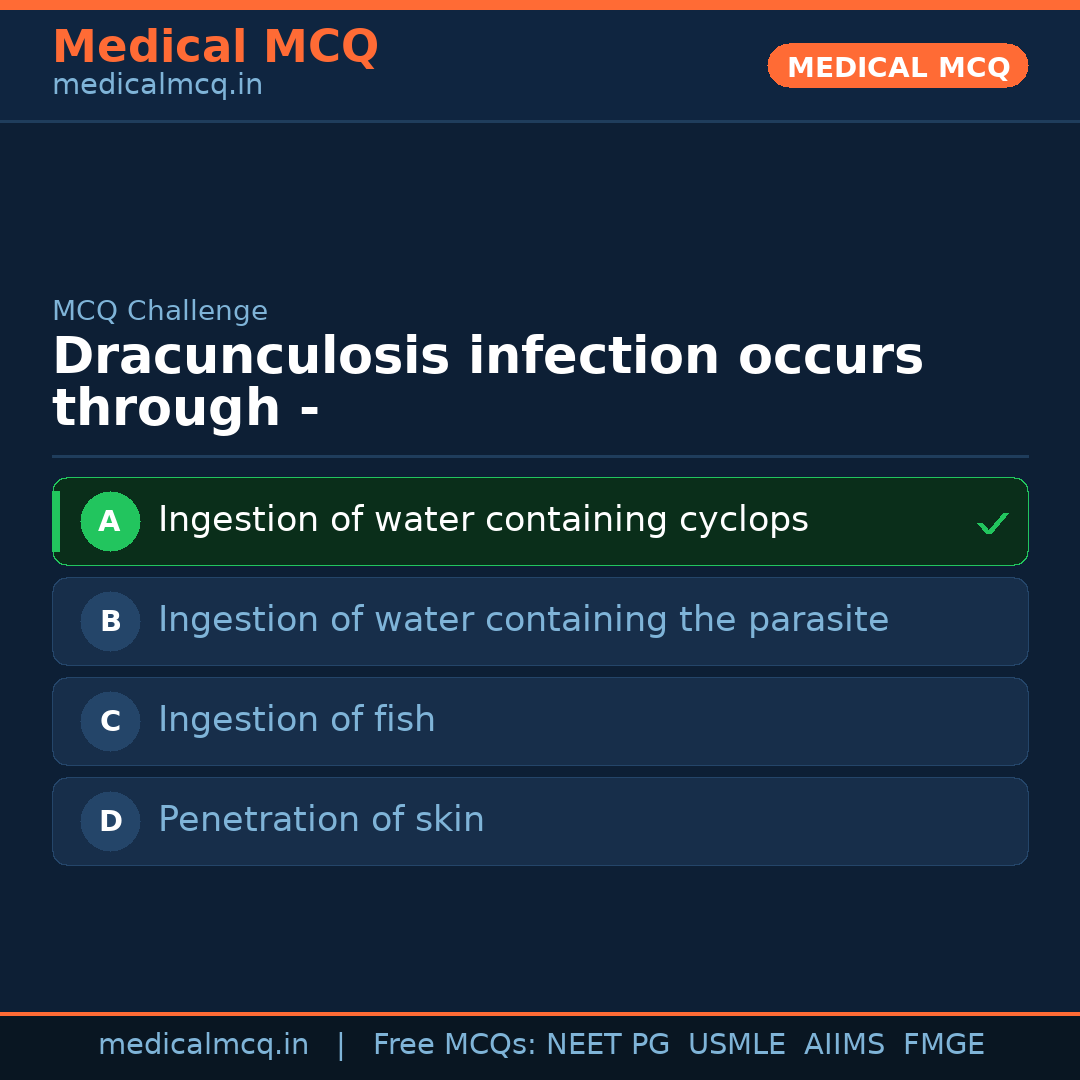Click 'USMLE' in the footer
The height and width of the screenshot is (1080, 1080).
pyautogui.click(x=736, y=1045)
